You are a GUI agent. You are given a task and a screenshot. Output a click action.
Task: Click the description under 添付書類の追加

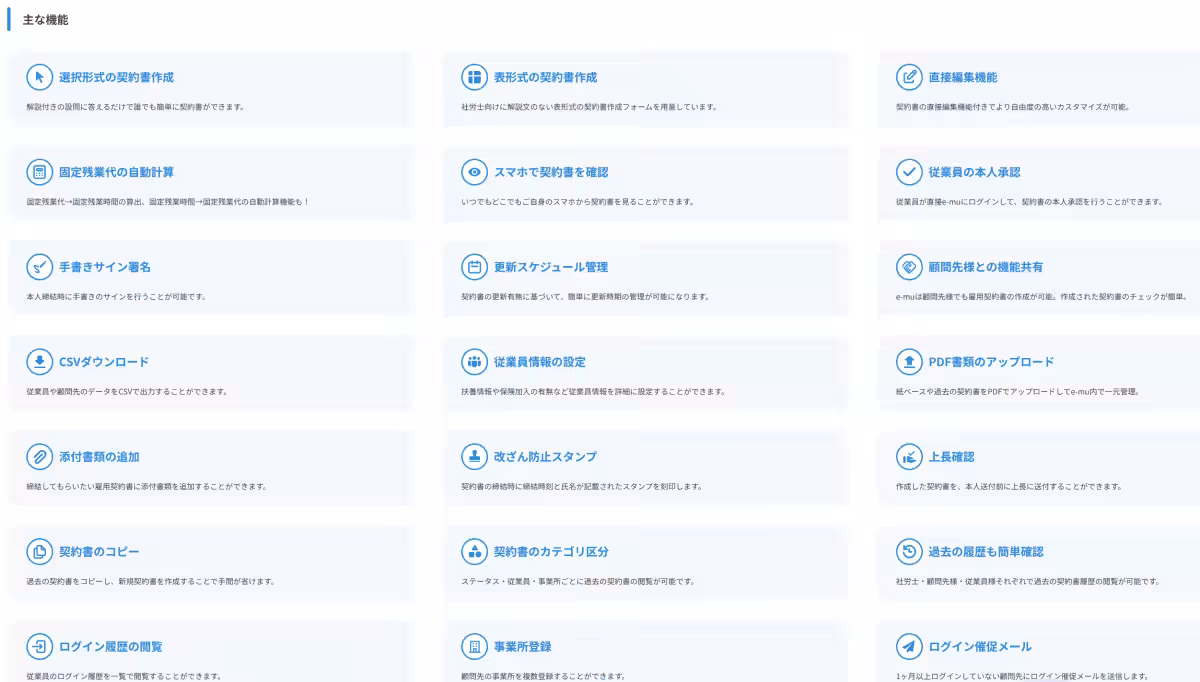(147, 487)
